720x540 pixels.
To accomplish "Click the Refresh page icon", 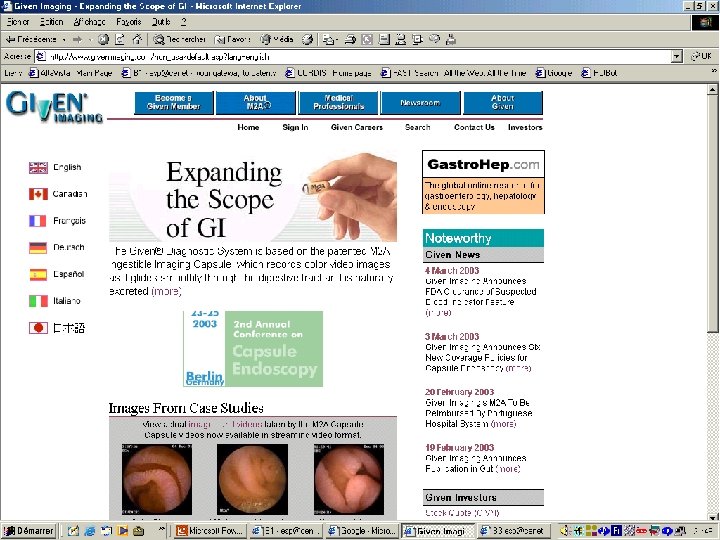I will 120,39.
